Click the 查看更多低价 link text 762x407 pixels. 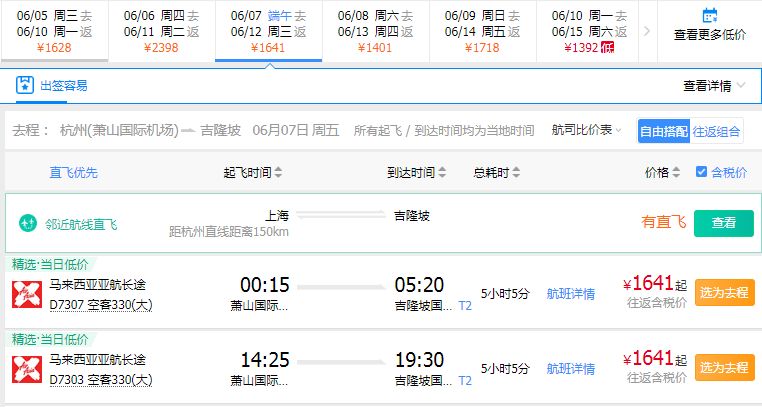pos(710,35)
